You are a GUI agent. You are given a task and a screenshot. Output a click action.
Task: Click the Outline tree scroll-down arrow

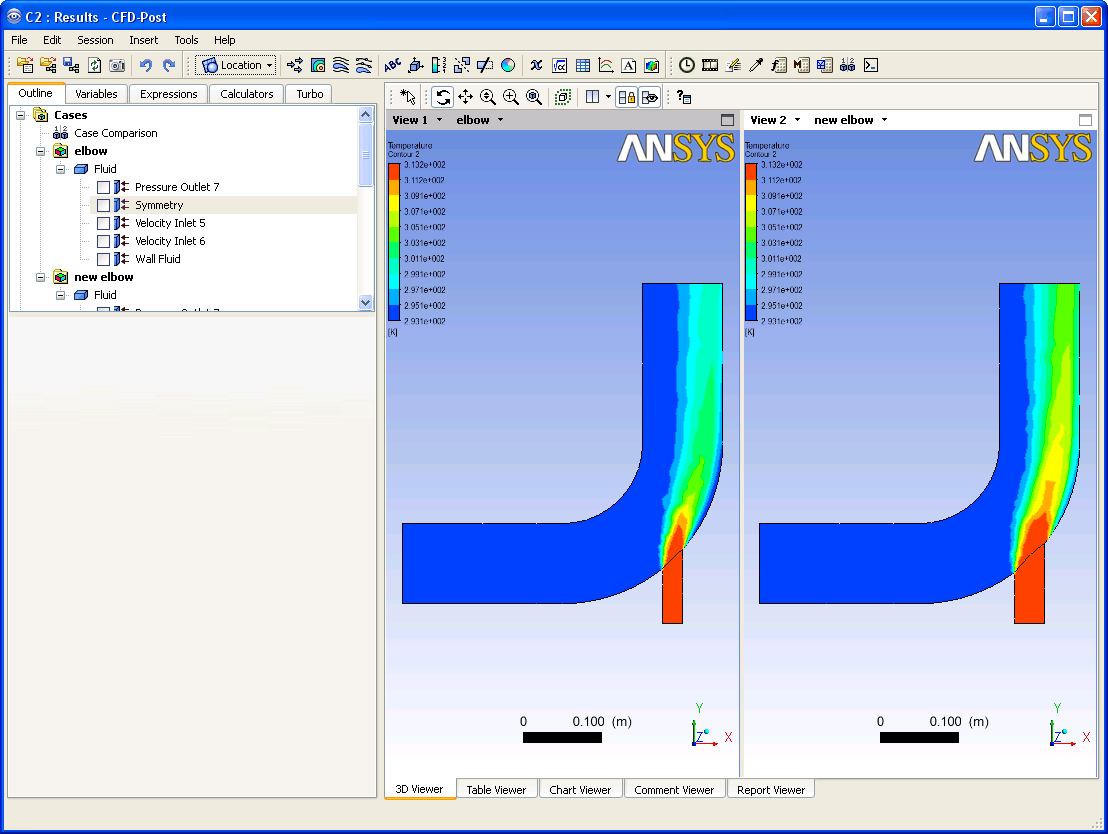pyautogui.click(x=365, y=303)
